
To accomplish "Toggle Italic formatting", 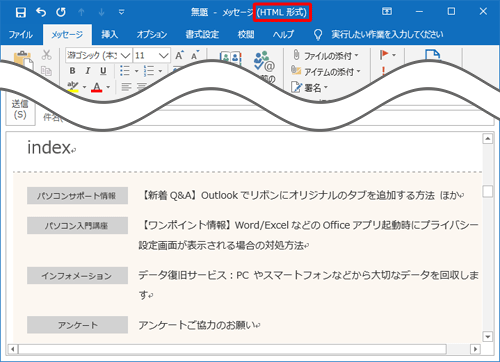I will coord(88,71).
